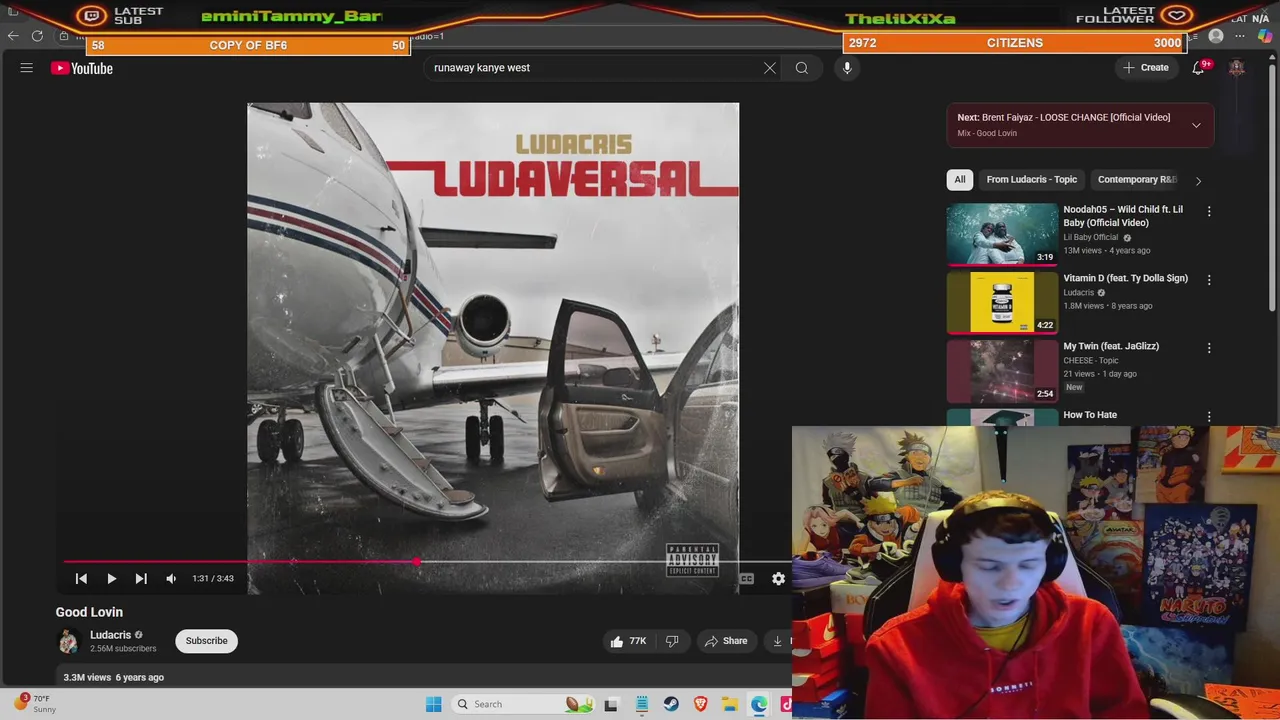Image resolution: width=1280 pixels, height=720 pixels.
Task: Expand the 'Next: Brent Faiyaz' mix panel
Action: (1196, 125)
